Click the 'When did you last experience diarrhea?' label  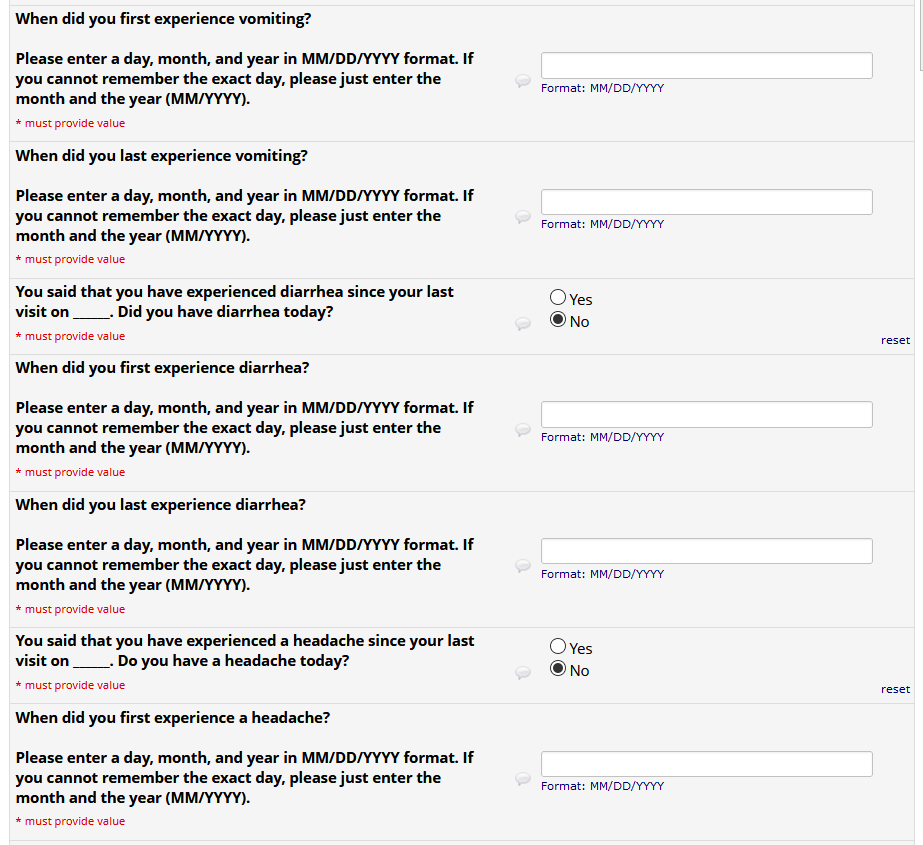161,505
